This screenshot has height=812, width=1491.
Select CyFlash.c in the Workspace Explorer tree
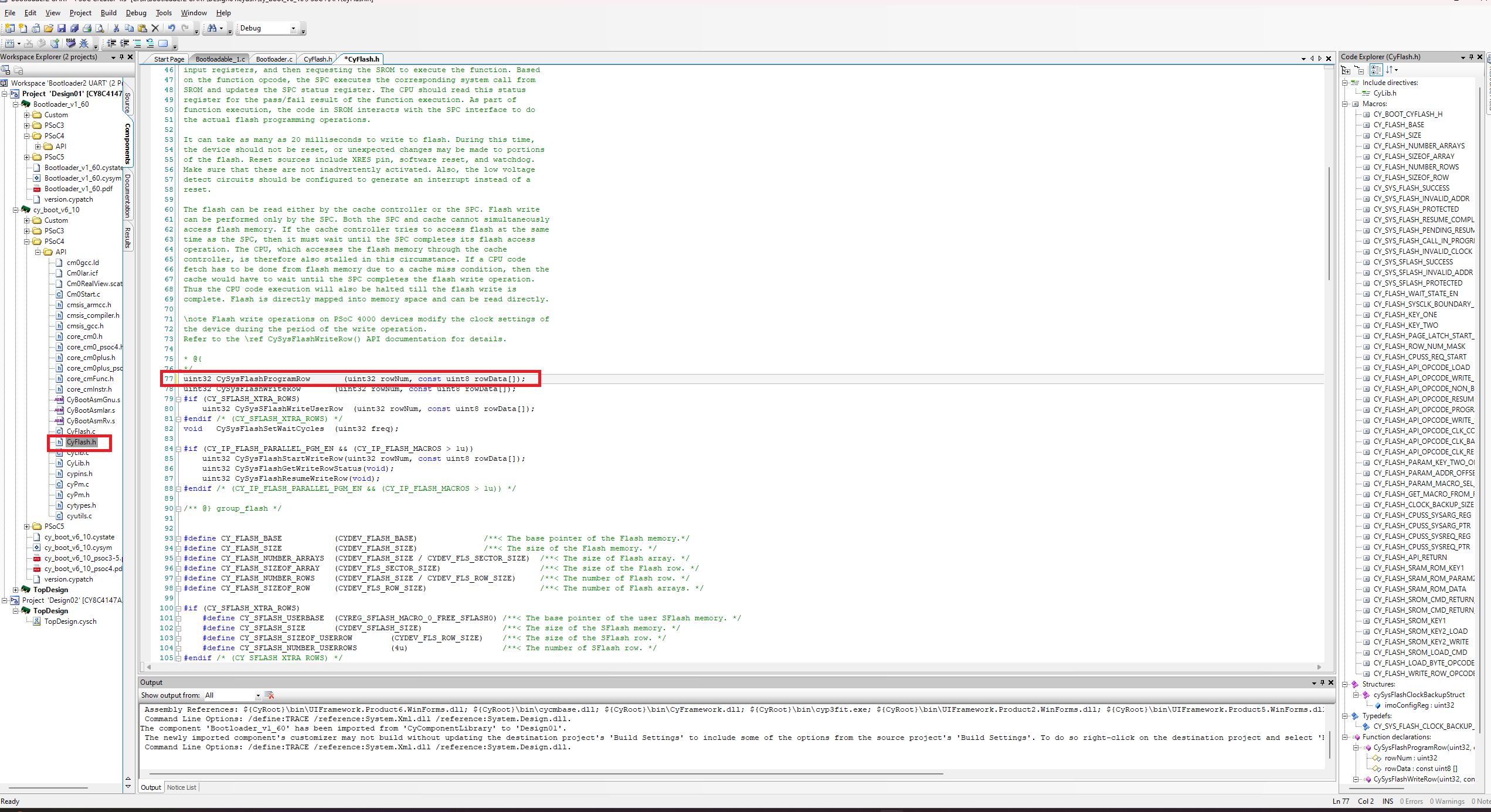pos(81,431)
